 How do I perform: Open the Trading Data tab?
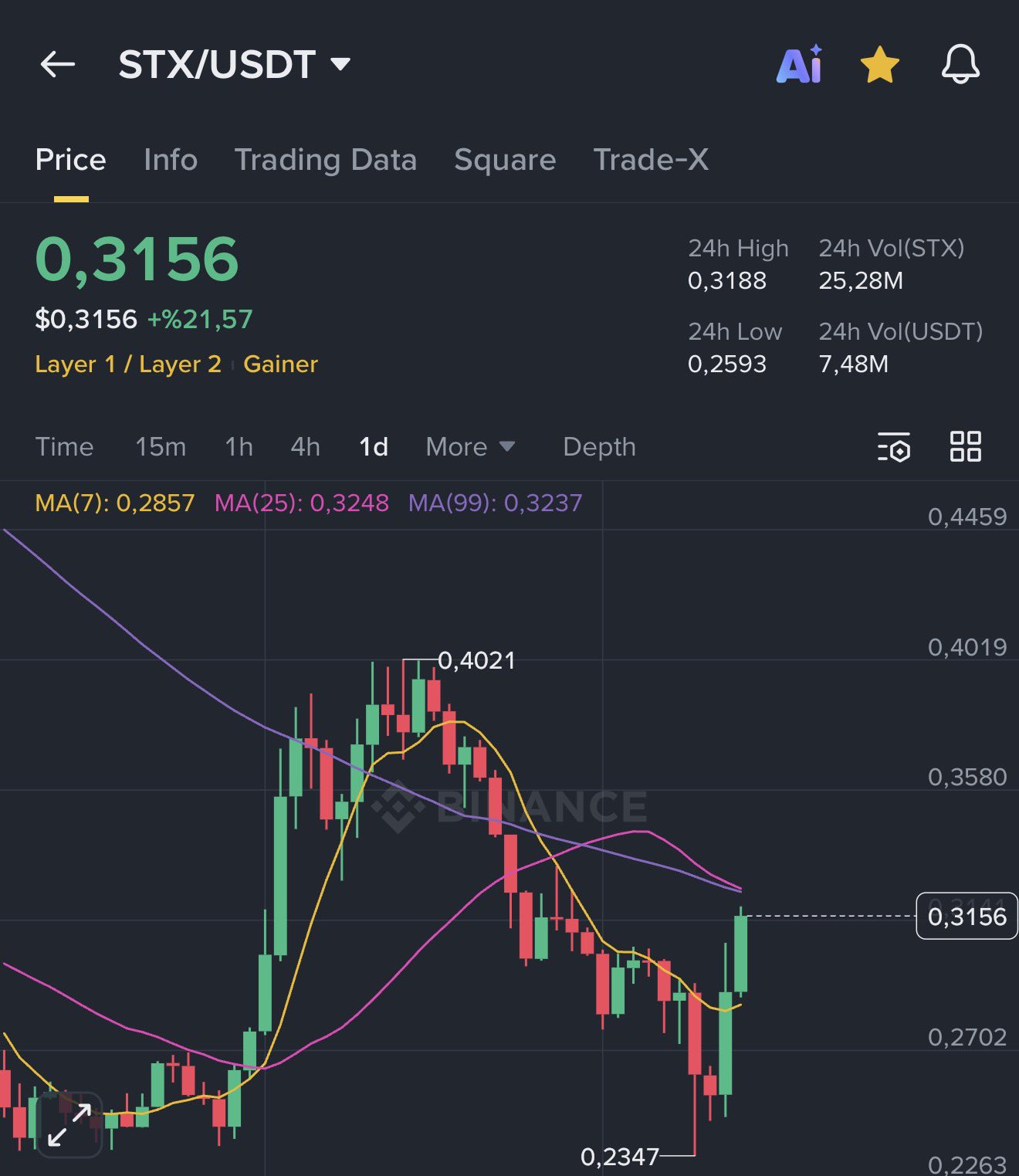[325, 160]
